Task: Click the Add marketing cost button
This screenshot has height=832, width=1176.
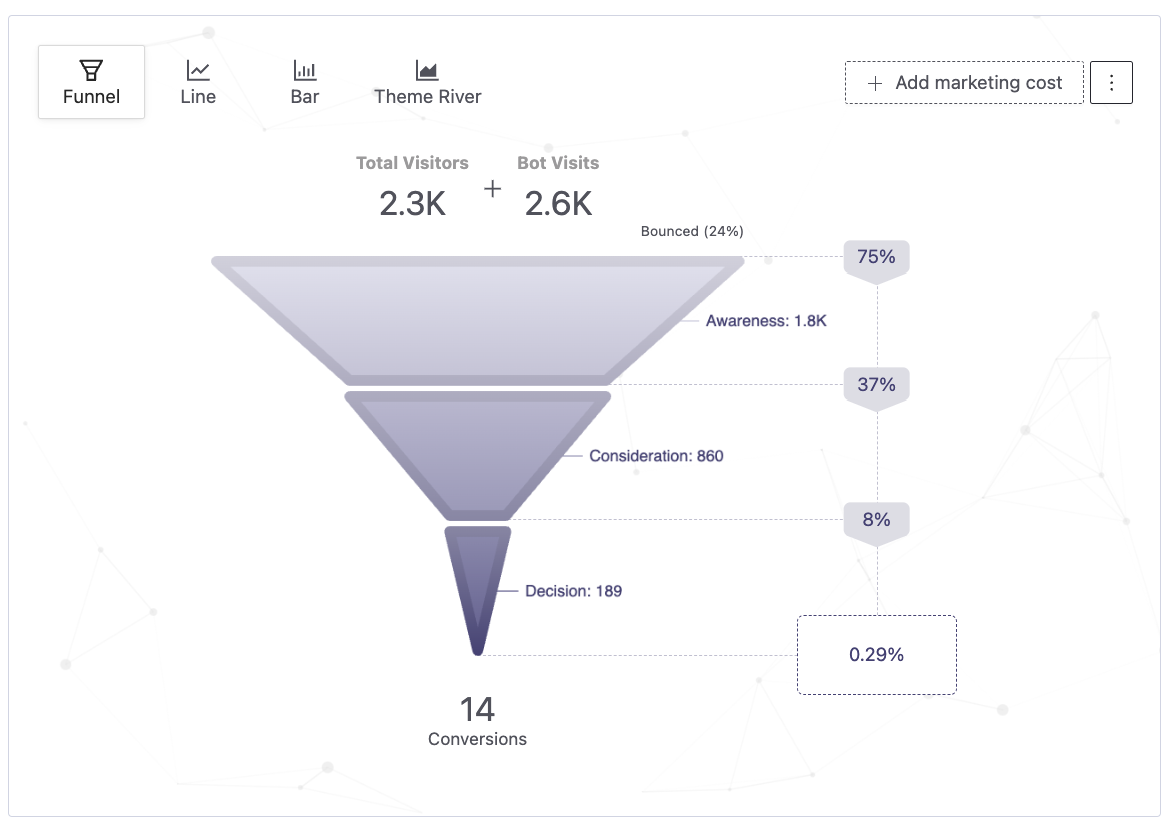Action: [x=964, y=83]
